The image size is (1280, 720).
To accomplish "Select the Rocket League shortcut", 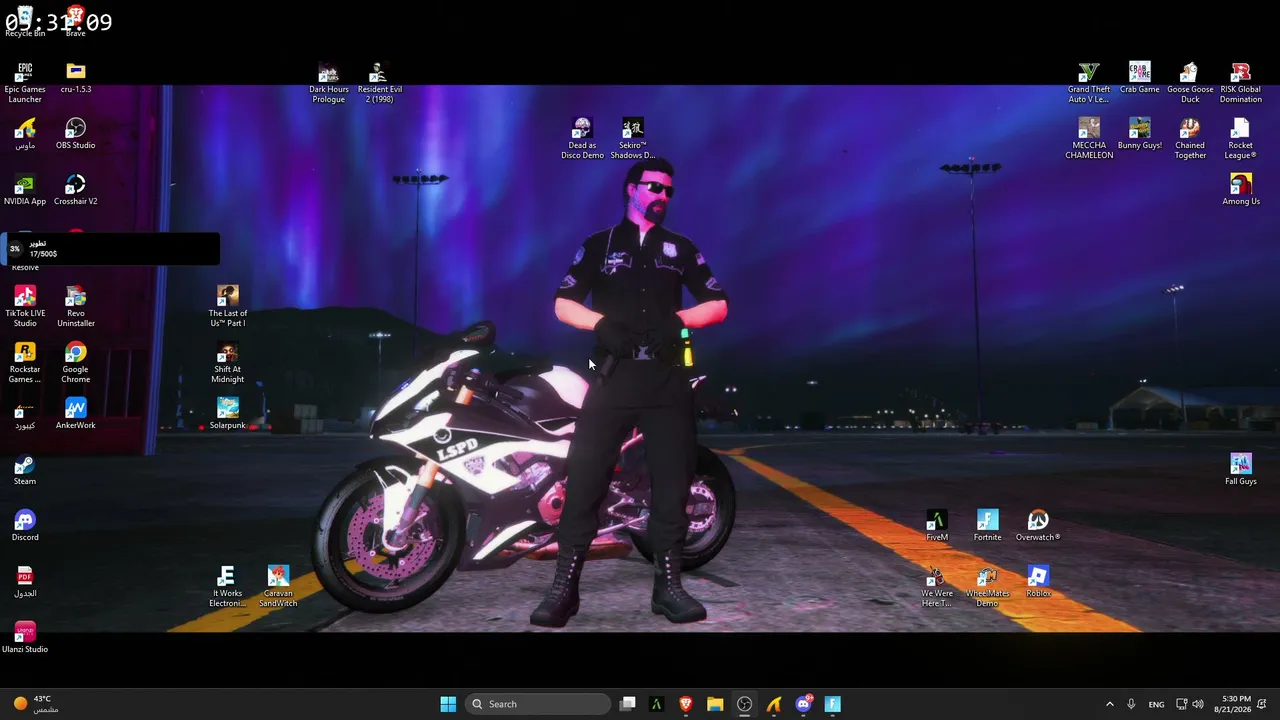I will click(x=1241, y=138).
